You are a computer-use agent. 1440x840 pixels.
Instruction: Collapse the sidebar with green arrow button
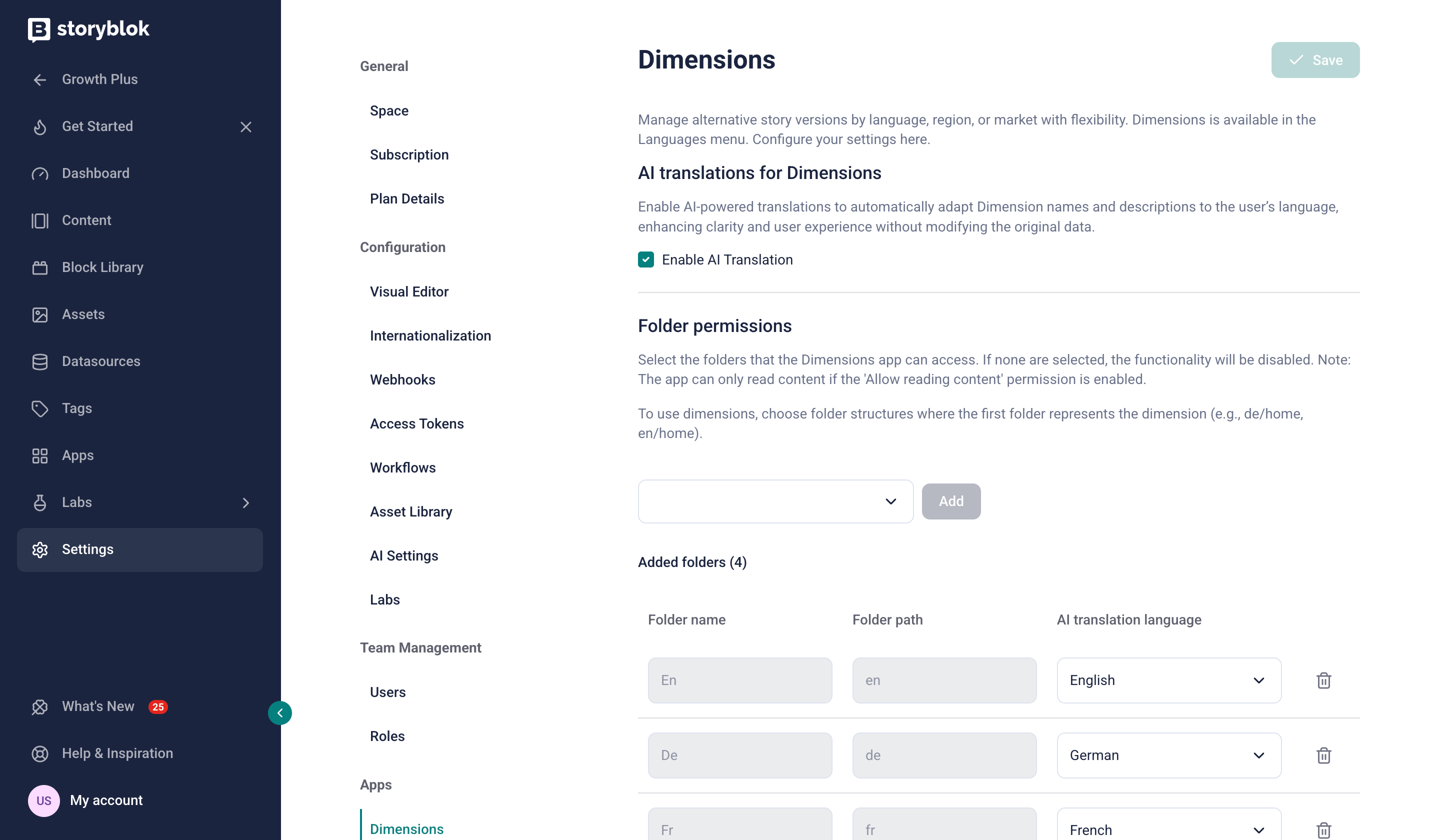coord(280,713)
